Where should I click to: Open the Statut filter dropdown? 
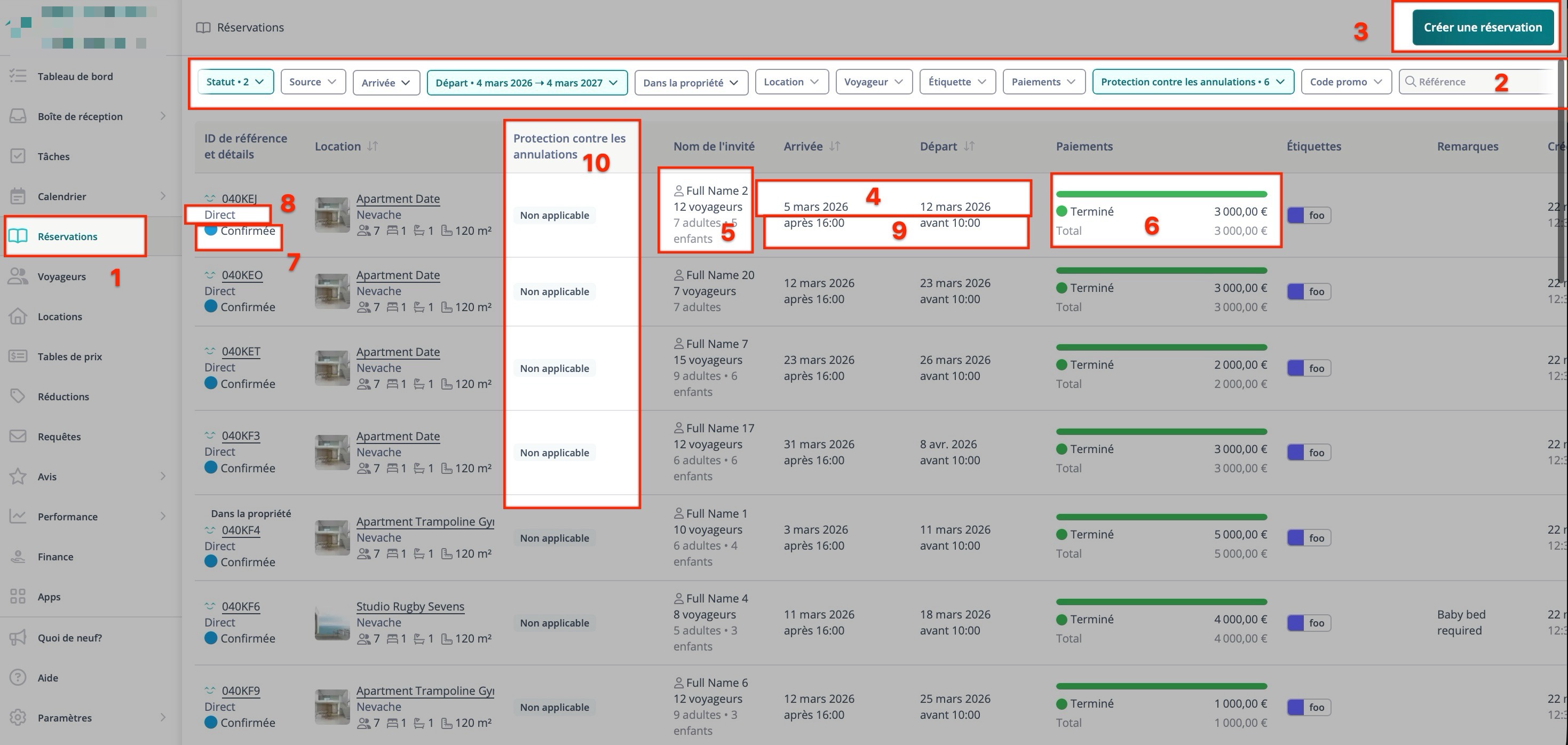(x=235, y=82)
